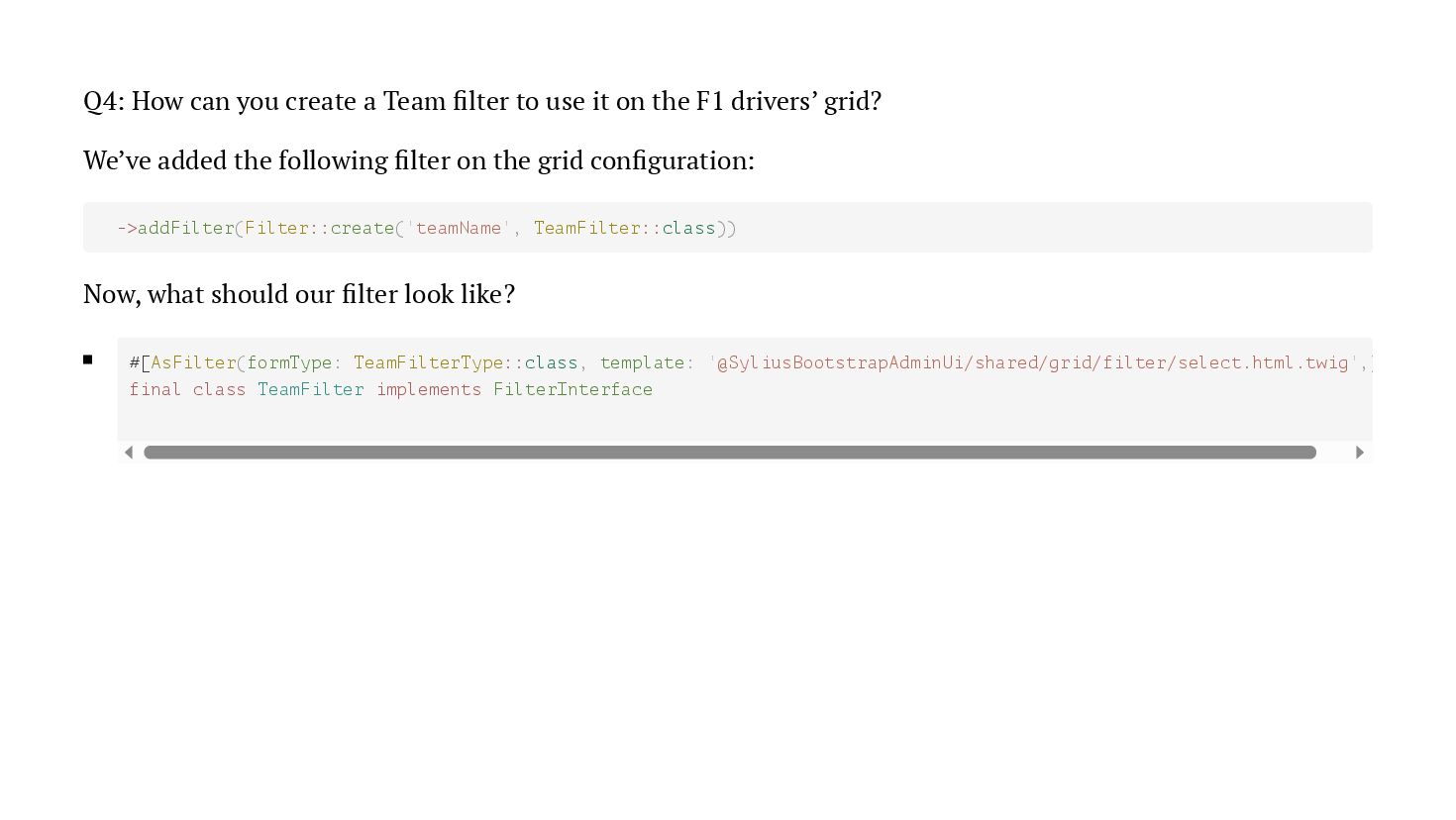Screen dimensions: 1456x820
Task: Click the formType parameter in AsFilter
Action: coord(289,362)
